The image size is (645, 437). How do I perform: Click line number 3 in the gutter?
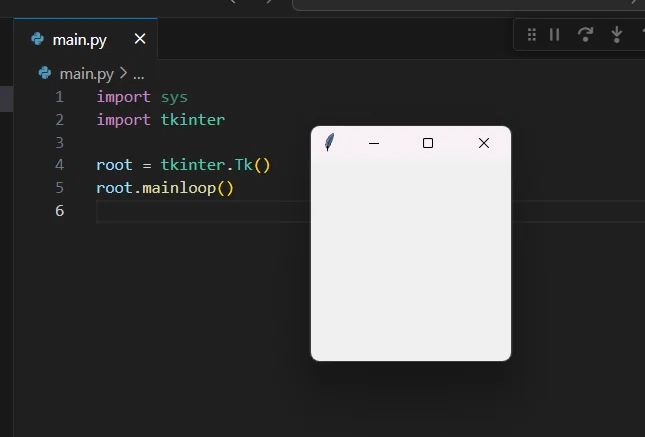tap(60, 143)
